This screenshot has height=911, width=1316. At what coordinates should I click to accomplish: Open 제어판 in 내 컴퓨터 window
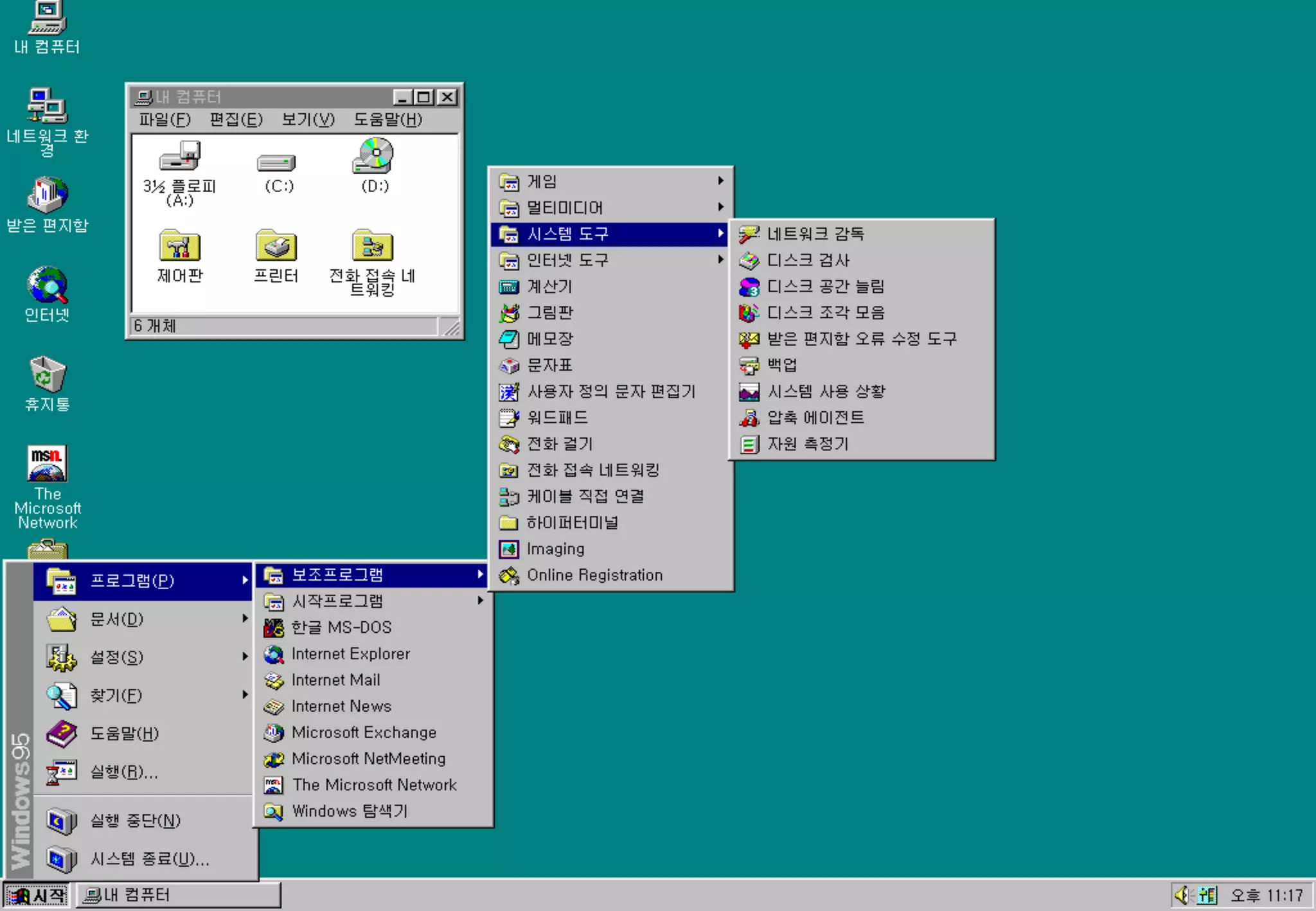click(x=180, y=256)
